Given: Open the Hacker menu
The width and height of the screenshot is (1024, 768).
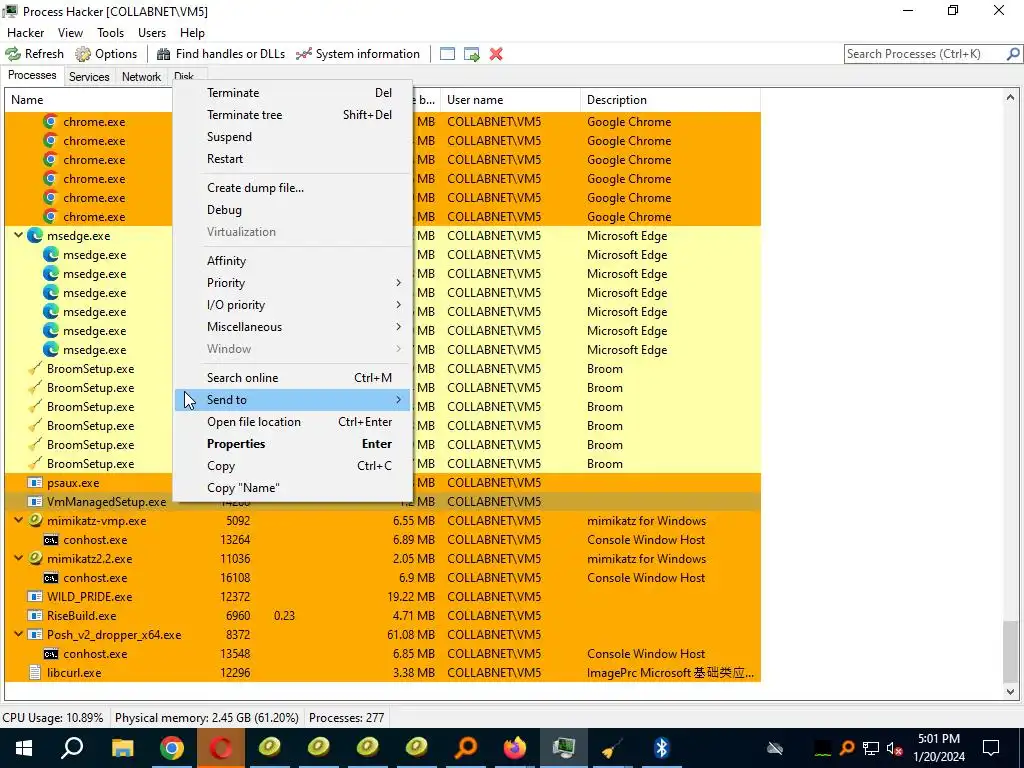Looking at the screenshot, I should tap(25, 33).
